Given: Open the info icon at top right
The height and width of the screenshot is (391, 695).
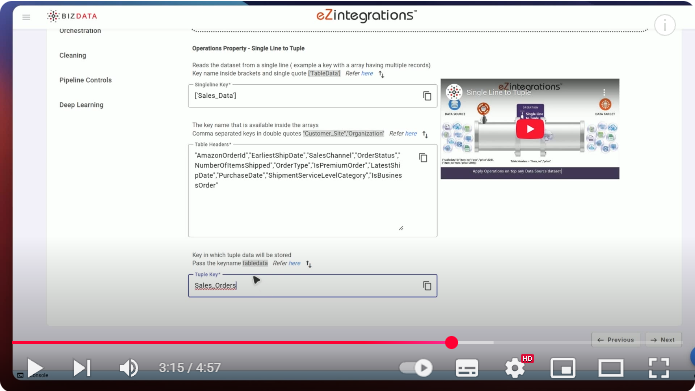Looking at the screenshot, I should pos(664,25).
